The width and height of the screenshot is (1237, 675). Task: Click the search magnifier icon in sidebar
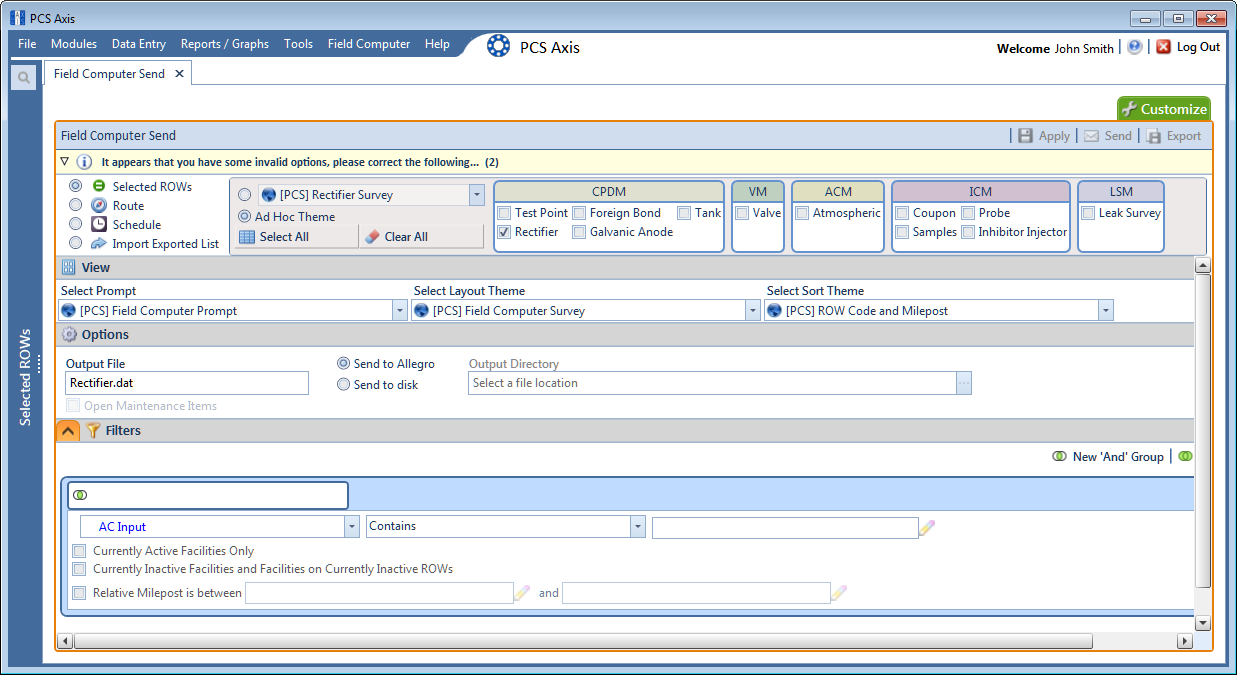coord(24,77)
